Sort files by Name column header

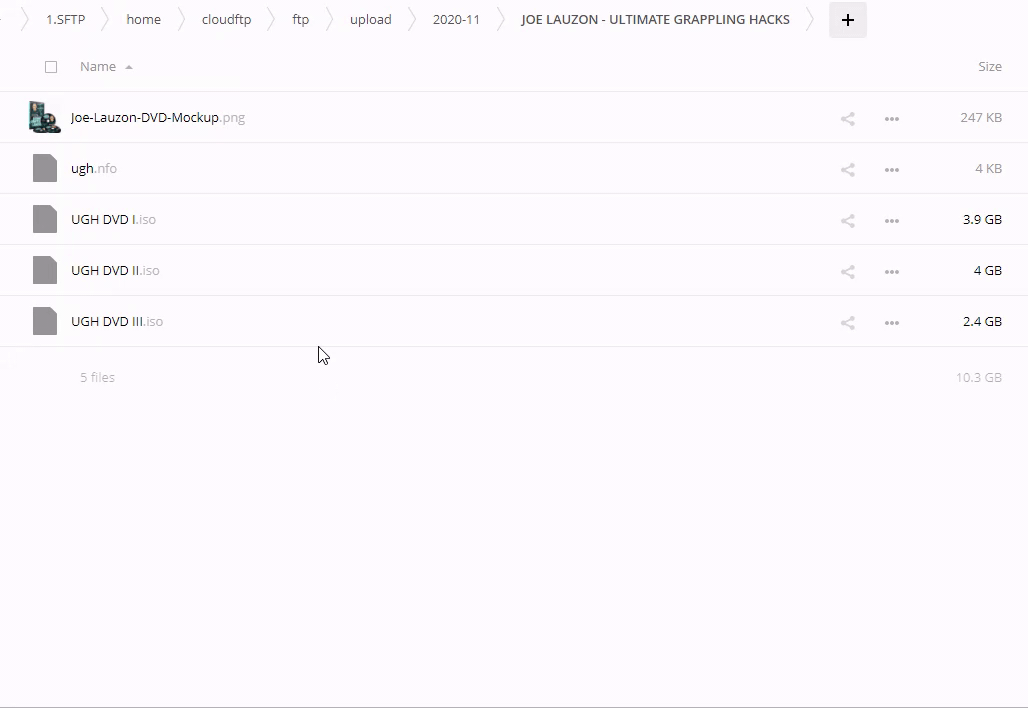(98, 67)
